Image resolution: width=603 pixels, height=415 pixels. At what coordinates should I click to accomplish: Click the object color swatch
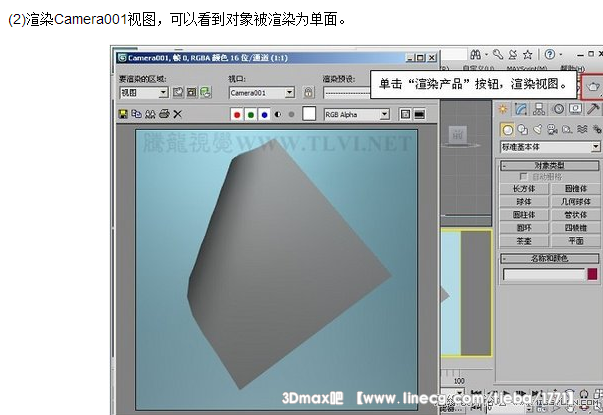pos(592,273)
